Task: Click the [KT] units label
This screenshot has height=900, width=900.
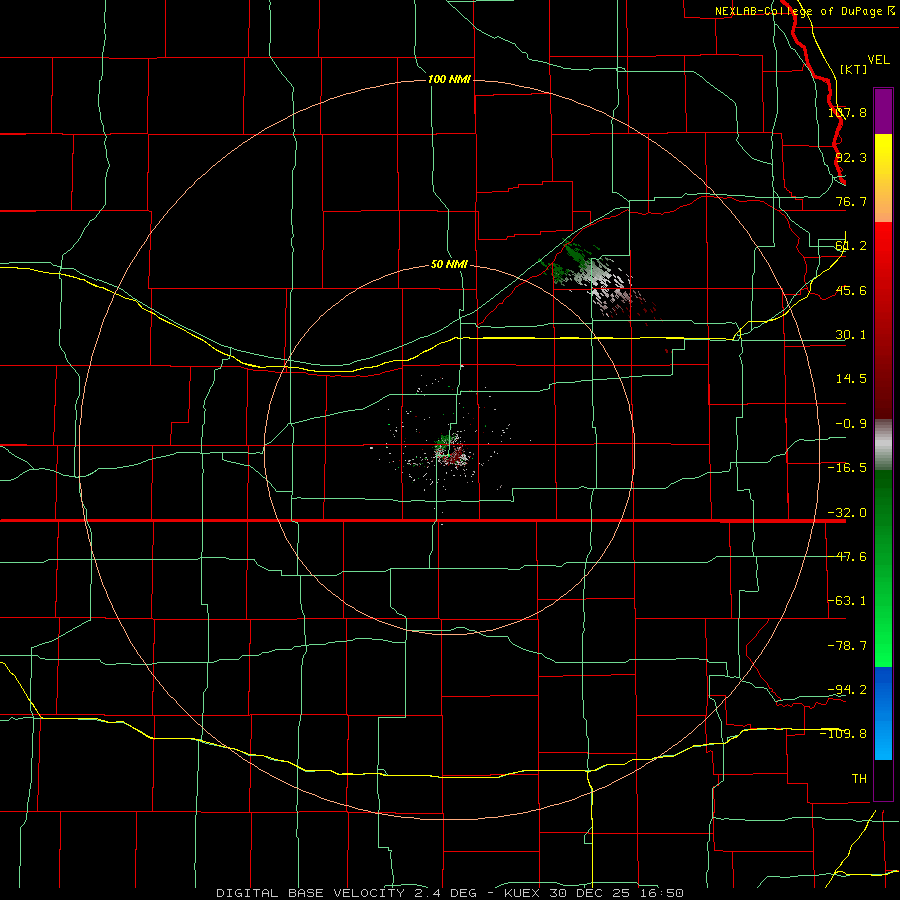Action: pos(854,69)
